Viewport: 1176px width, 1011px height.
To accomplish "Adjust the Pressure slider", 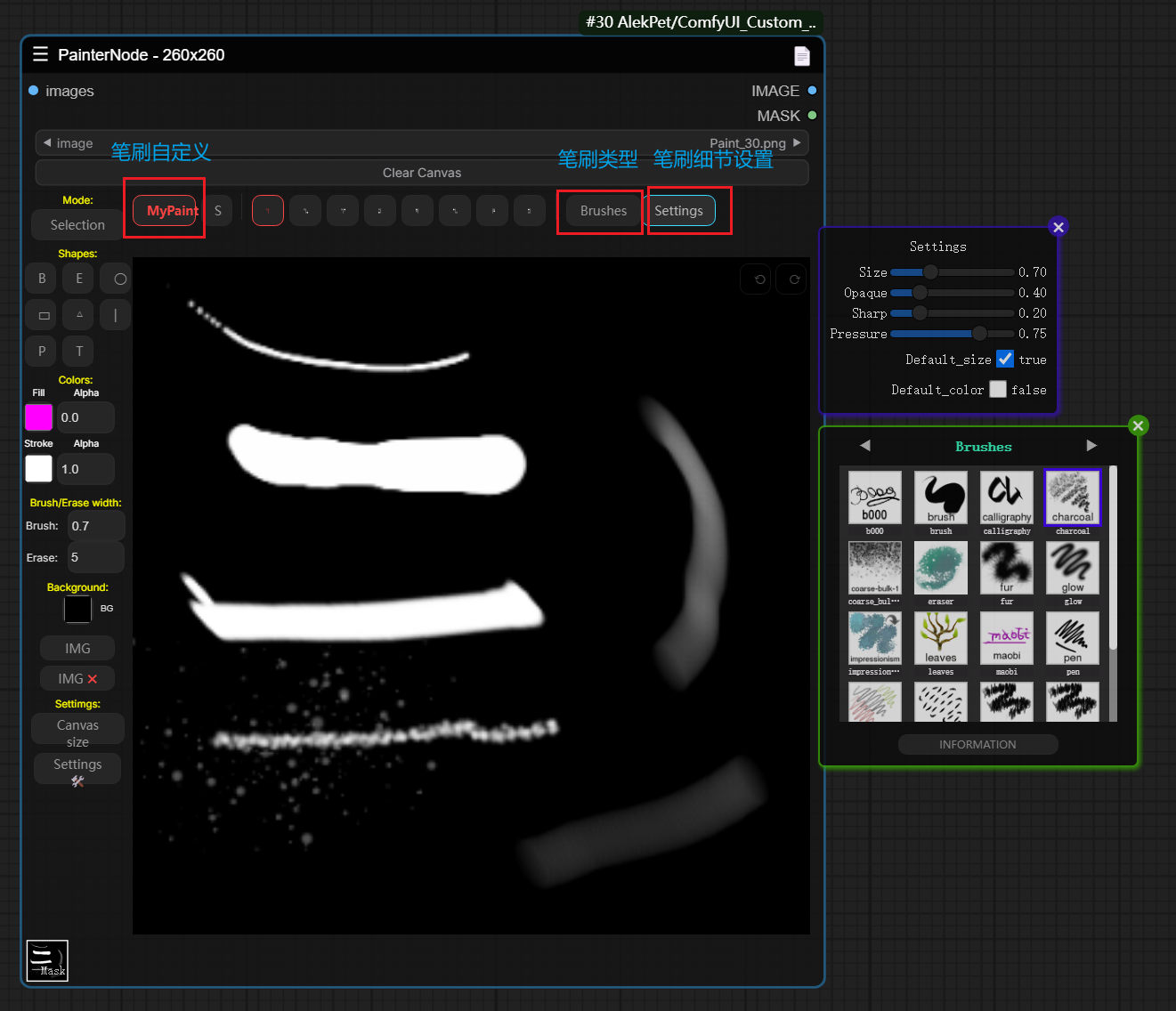I will (x=979, y=334).
